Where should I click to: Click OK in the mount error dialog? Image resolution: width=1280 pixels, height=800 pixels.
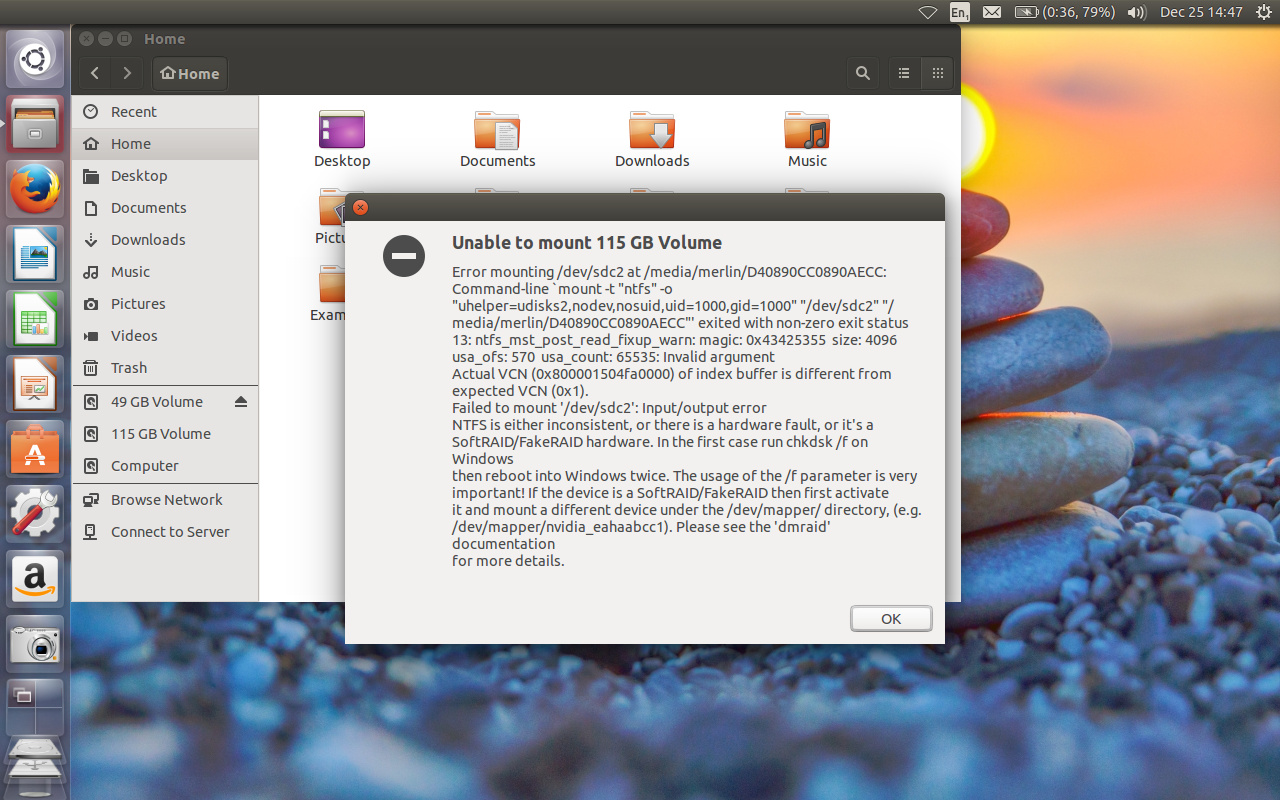pos(891,619)
